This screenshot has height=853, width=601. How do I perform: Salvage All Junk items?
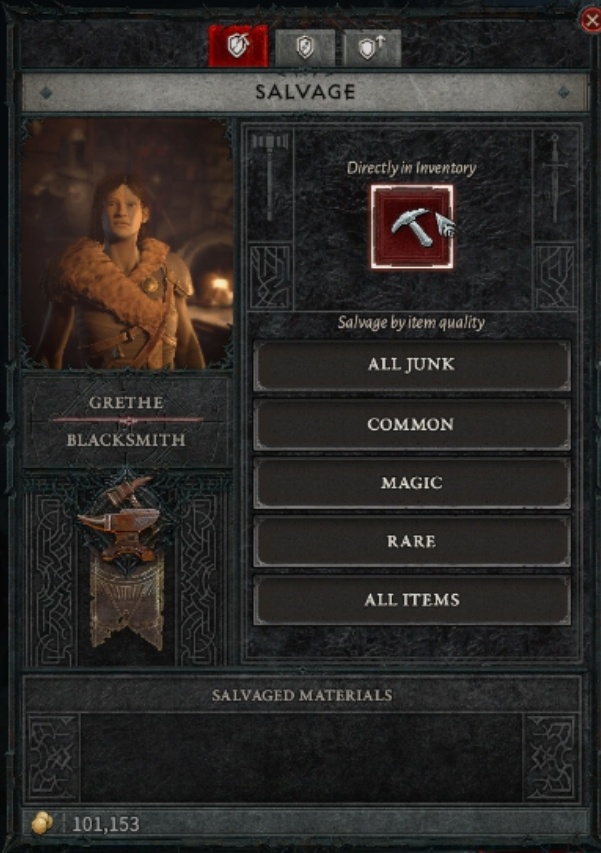(412, 365)
